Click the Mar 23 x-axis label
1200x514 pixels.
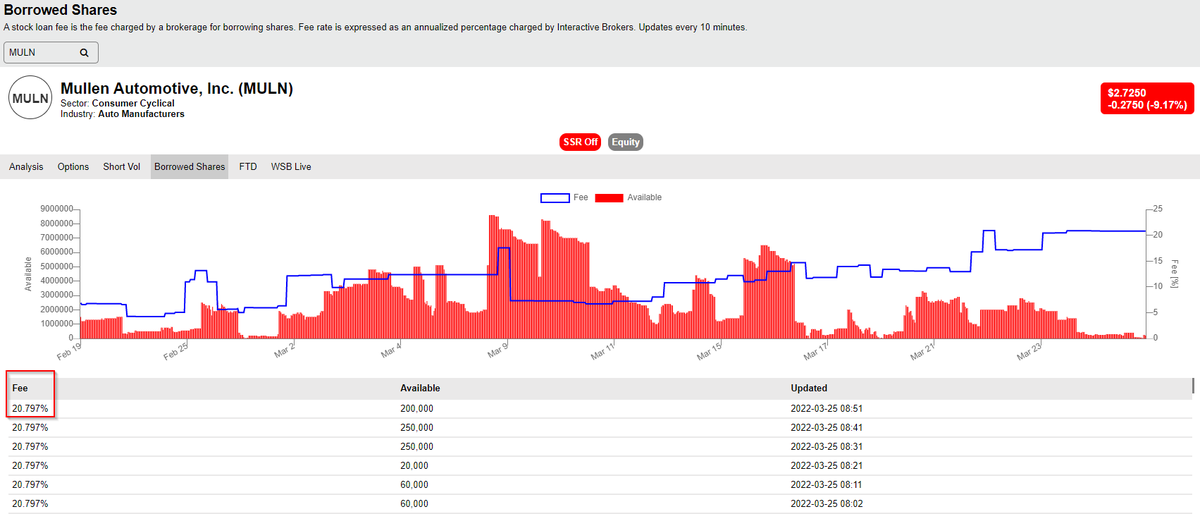tap(1029, 352)
